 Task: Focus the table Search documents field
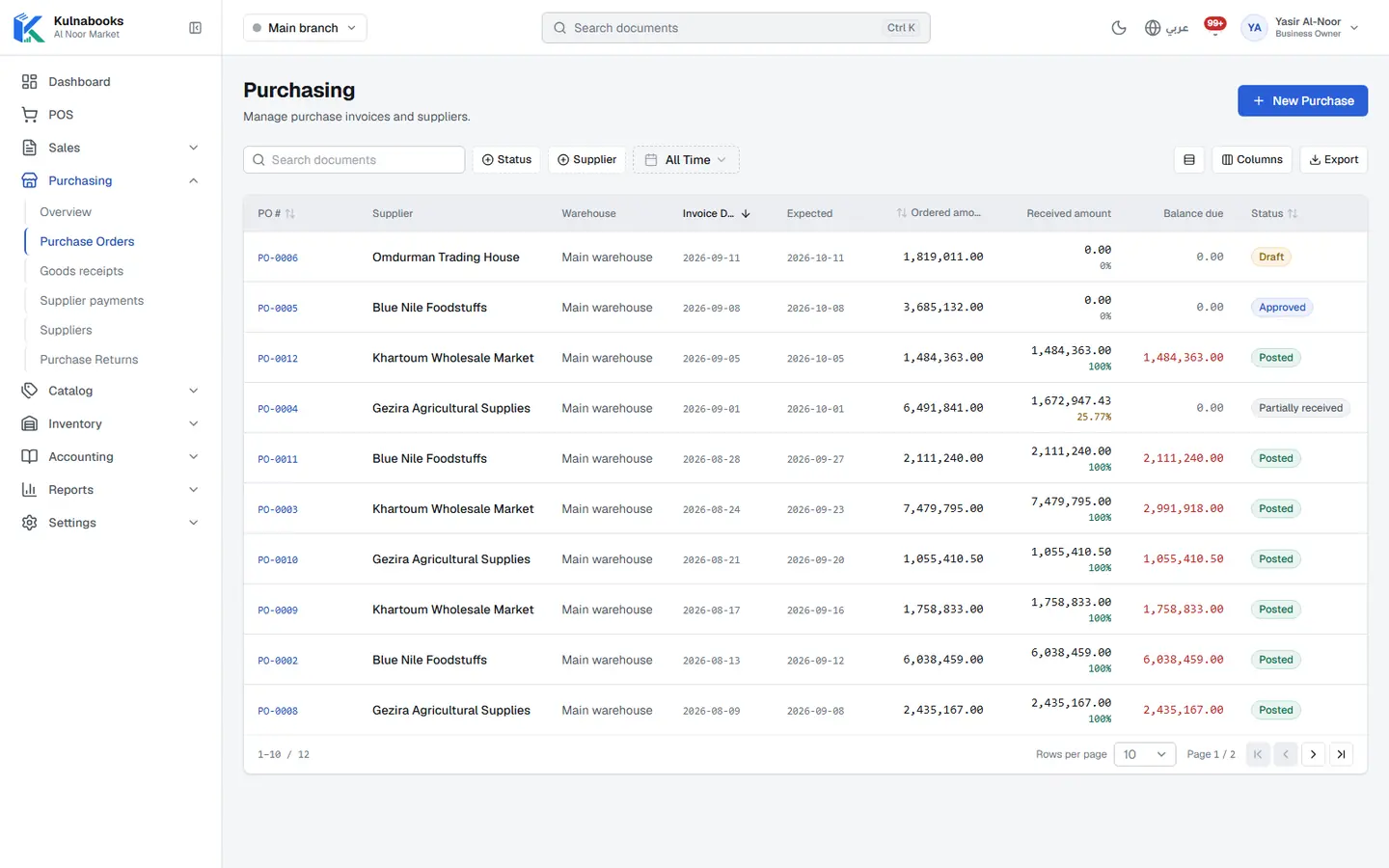point(354,160)
